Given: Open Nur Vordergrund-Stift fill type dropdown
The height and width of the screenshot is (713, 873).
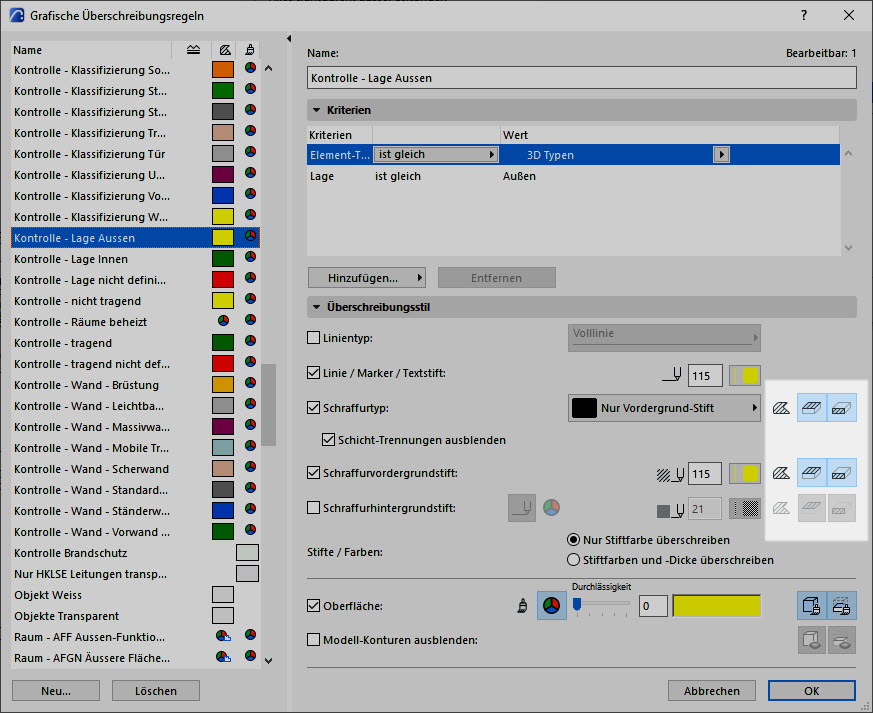Looking at the screenshot, I should tap(662, 408).
